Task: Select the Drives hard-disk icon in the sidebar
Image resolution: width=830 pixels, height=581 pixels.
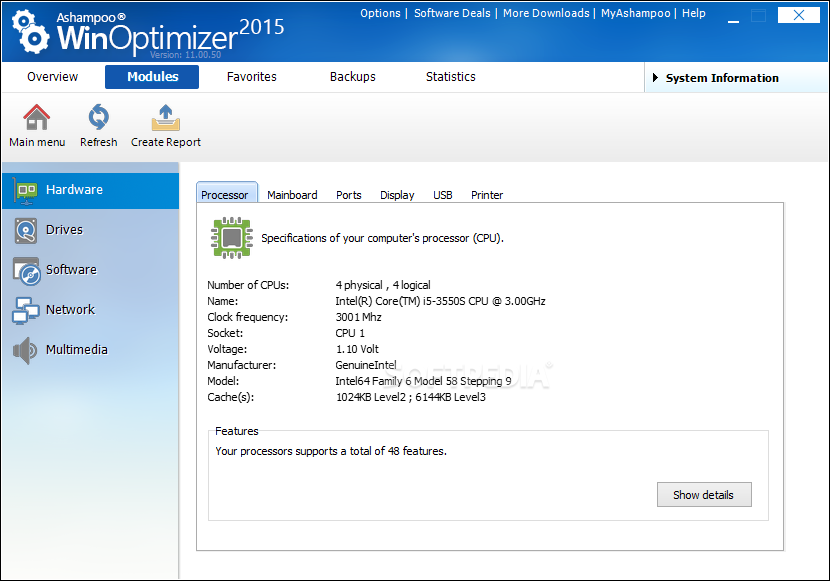Action: tap(26, 231)
